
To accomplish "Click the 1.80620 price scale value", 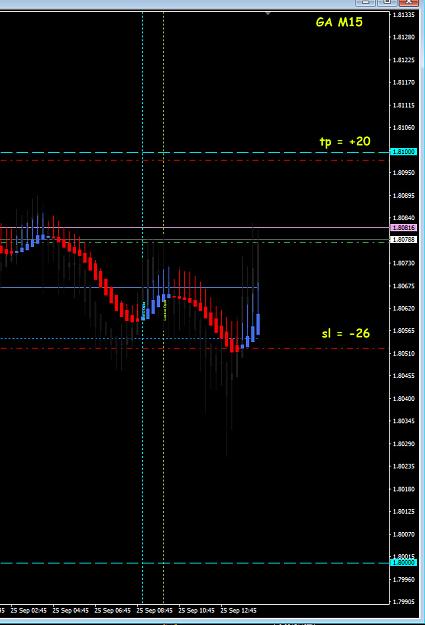I will (x=404, y=309).
